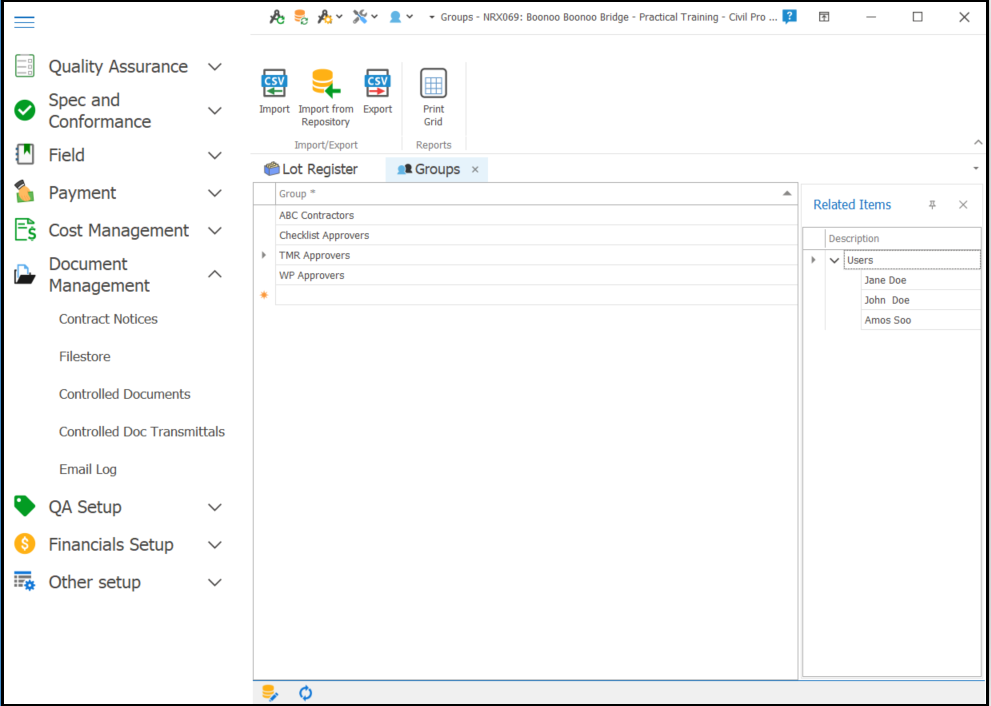
Task: Collapse the Users tree node
Action: click(835, 260)
